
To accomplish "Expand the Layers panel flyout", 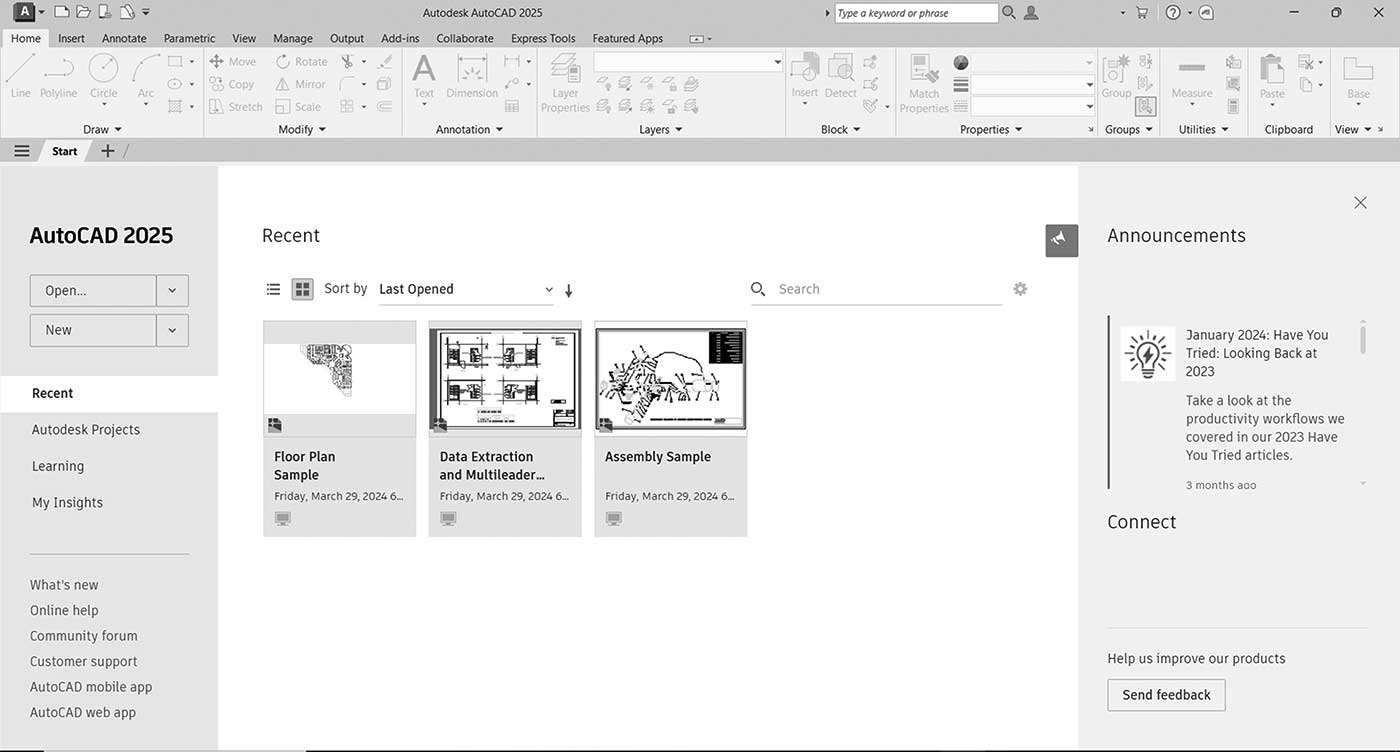I will click(660, 129).
